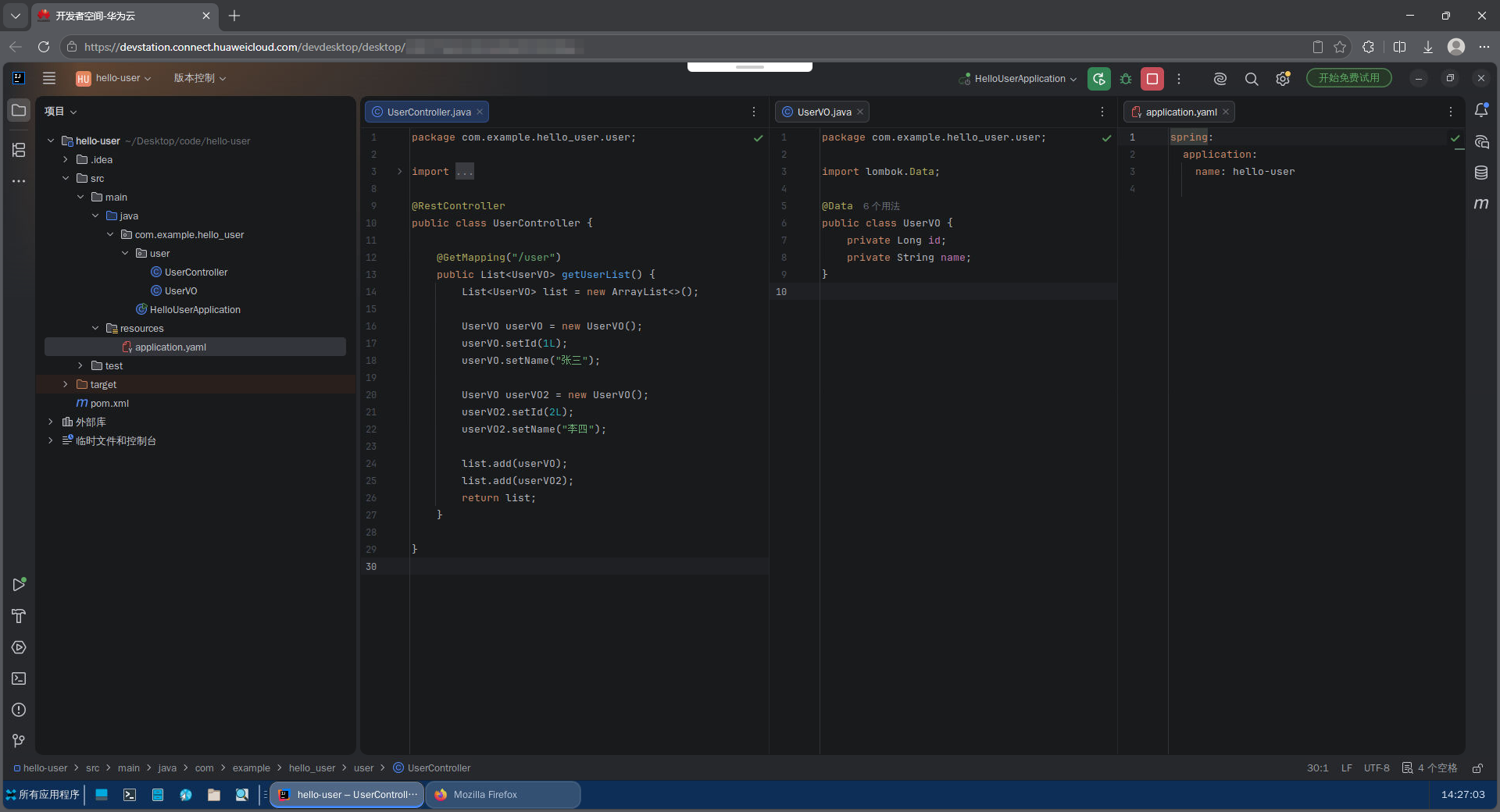The image size is (1500, 812).
Task: Open the Structure tool window icon
Action: 19,149
